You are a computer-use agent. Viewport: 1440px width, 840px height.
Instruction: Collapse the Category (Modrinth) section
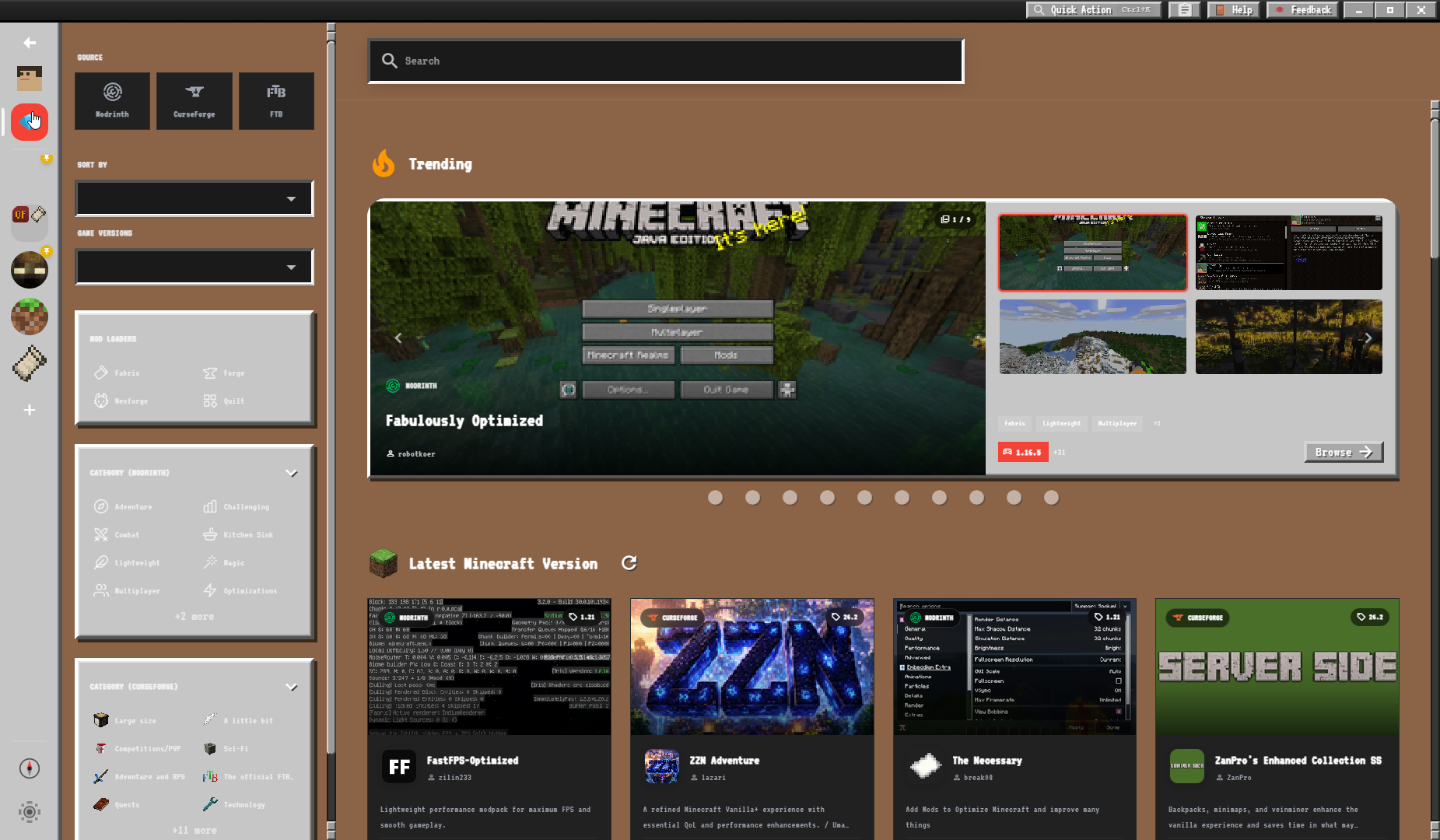click(292, 473)
